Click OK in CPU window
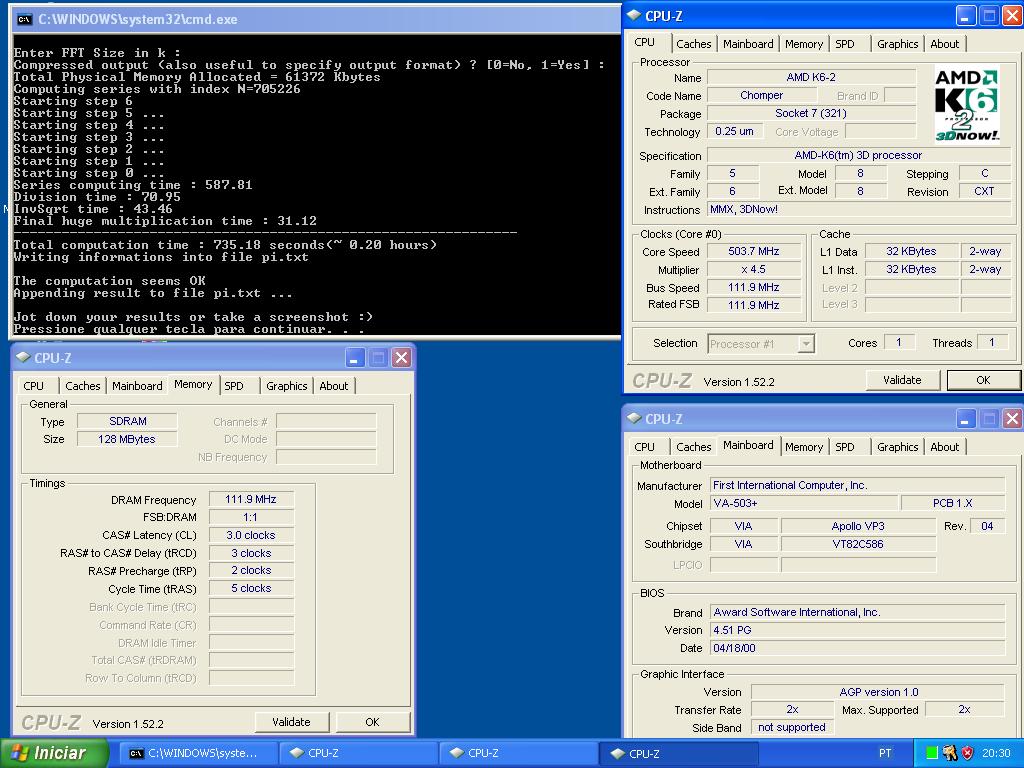This screenshot has height=768, width=1024. [984, 380]
